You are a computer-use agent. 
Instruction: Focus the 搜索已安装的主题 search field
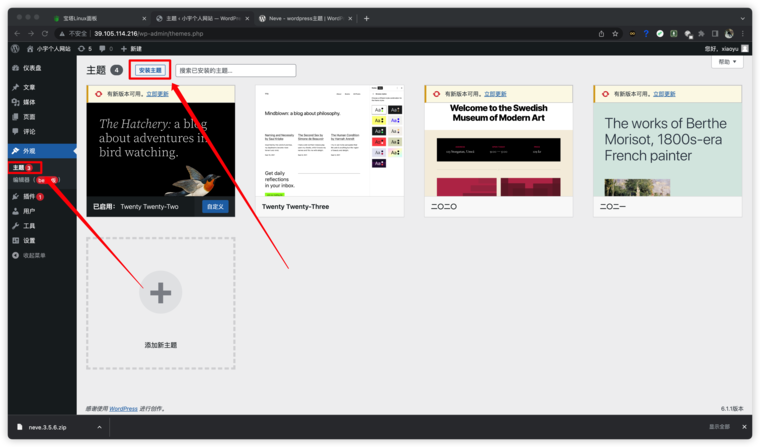point(236,70)
